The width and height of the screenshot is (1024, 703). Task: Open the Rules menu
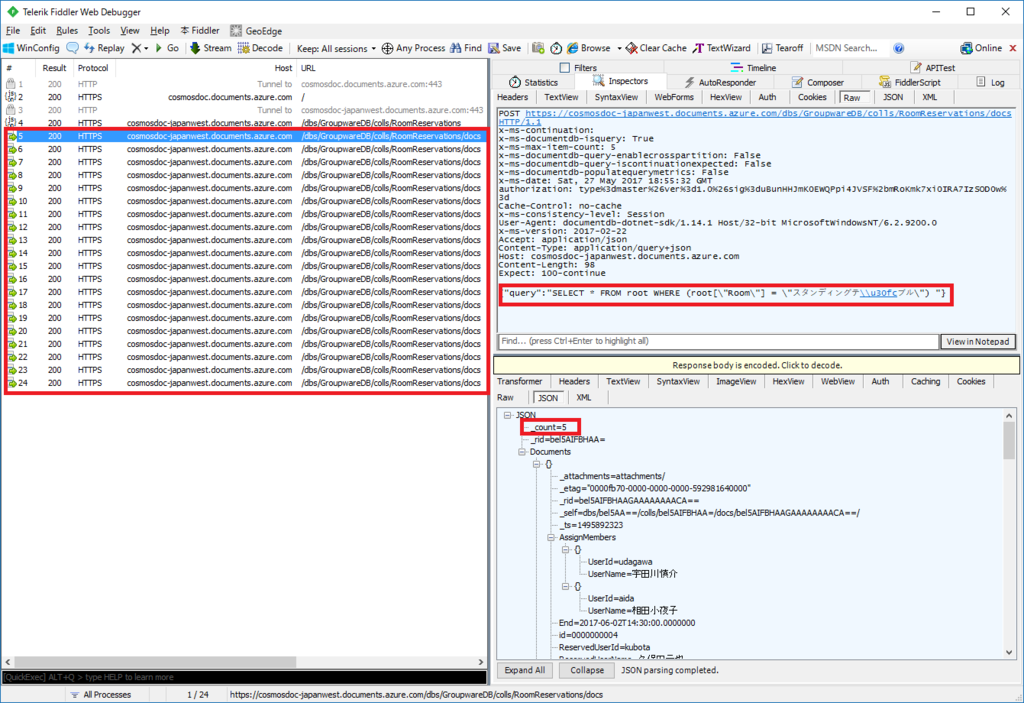click(x=67, y=30)
